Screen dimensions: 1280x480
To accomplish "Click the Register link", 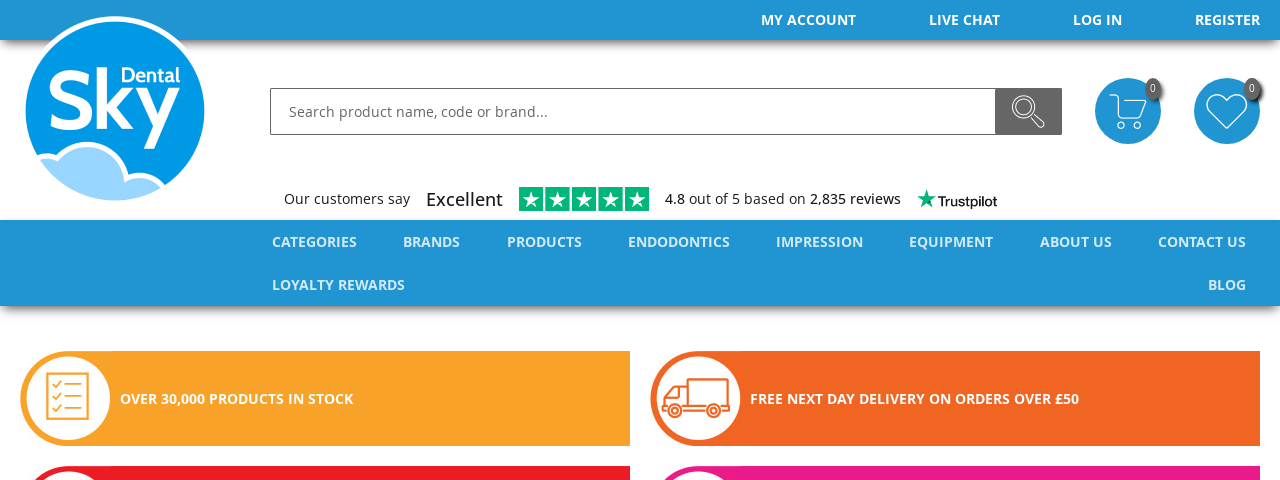I will [1227, 20].
